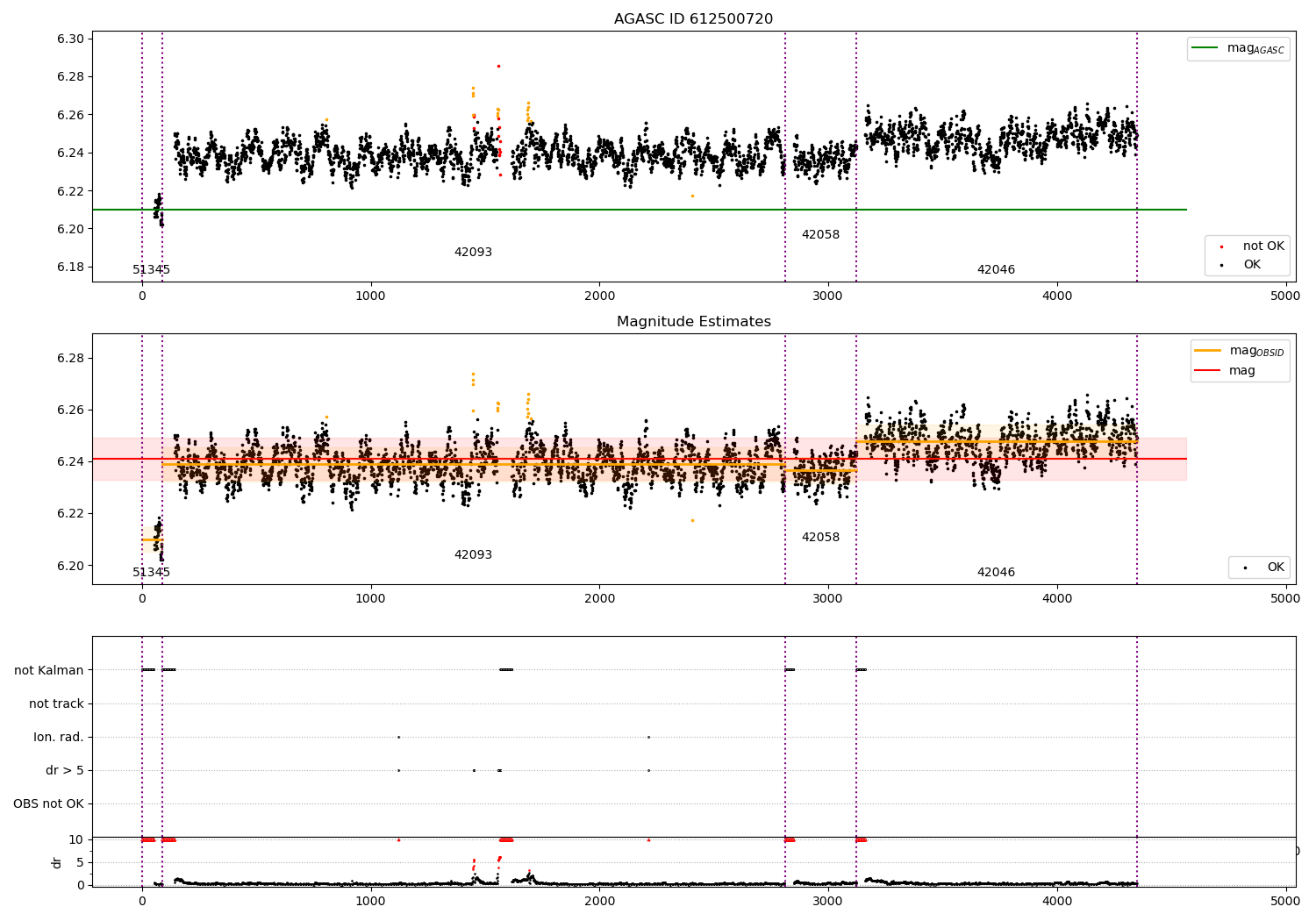Image resolution: width=1316 pixels, height=921 pixels.
Task: Select OBSID label 51345 in Magnitude Estimates plot
Action: pyautogui.click(x=152, y=573)
